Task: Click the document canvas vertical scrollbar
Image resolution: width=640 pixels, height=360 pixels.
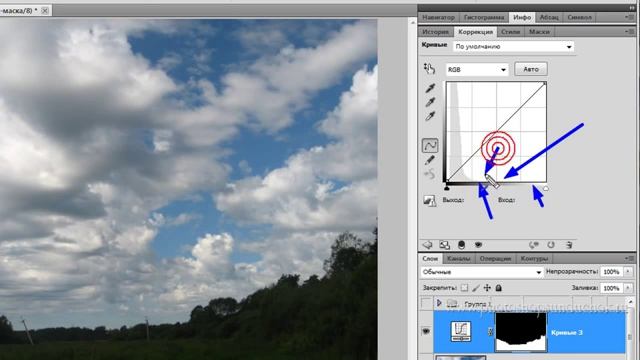Action: [x=413, y=189]
